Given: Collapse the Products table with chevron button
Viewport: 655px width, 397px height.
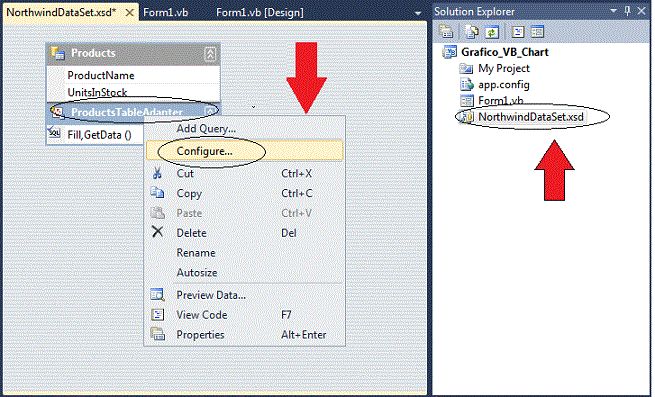Looking at the screenshot, I should (x=210, y=54).
